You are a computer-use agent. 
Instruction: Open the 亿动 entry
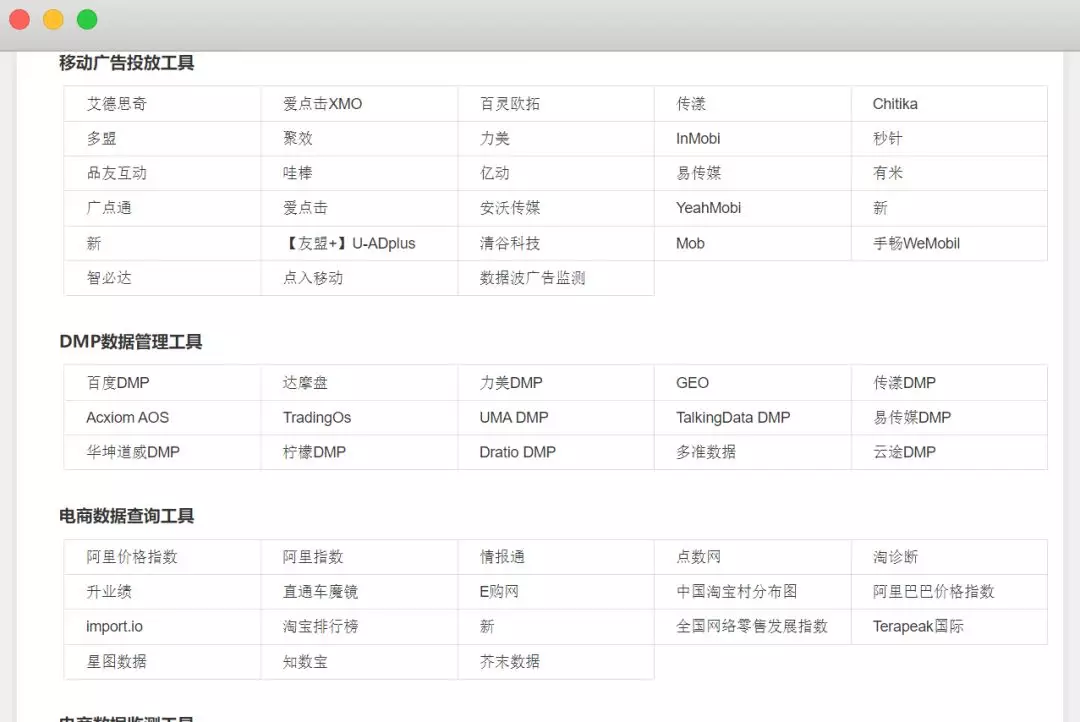click(x=495, y=173)
